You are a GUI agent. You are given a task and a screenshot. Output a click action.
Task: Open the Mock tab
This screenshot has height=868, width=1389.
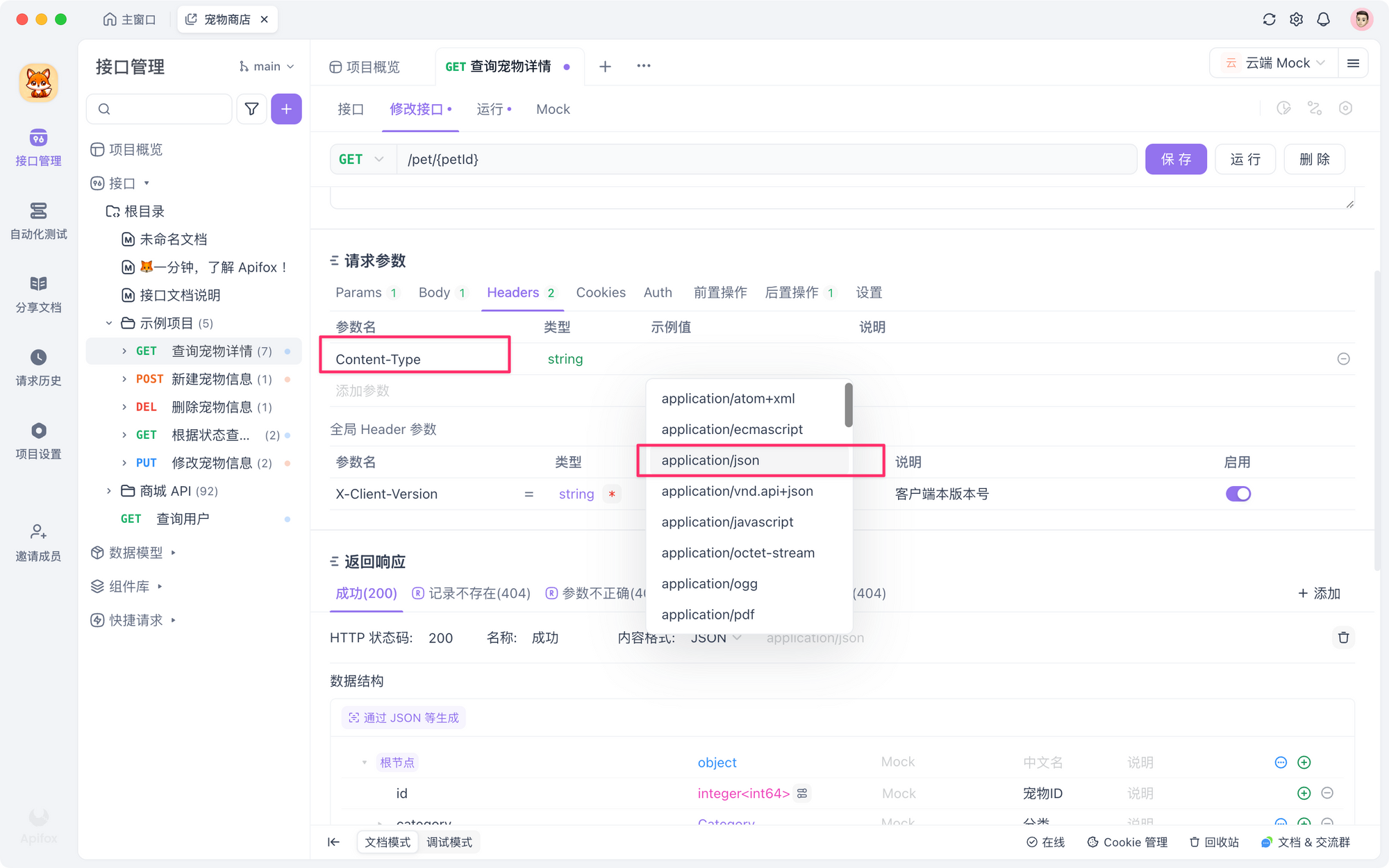(x=553, y=109)
